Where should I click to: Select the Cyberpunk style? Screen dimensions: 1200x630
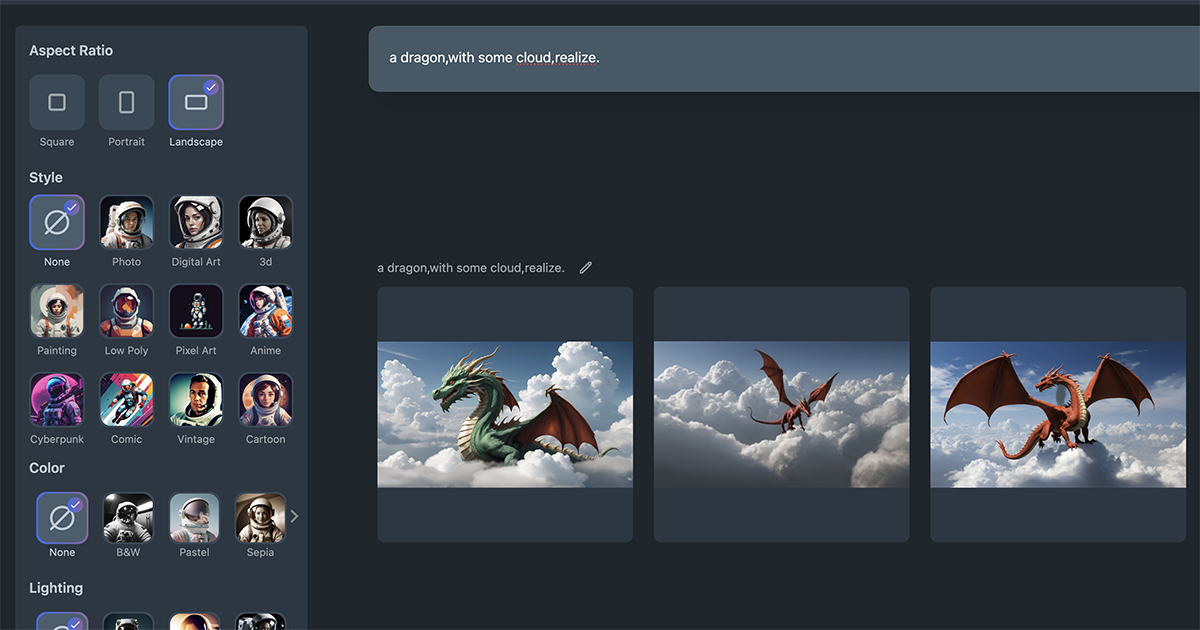tap(57, 400)
